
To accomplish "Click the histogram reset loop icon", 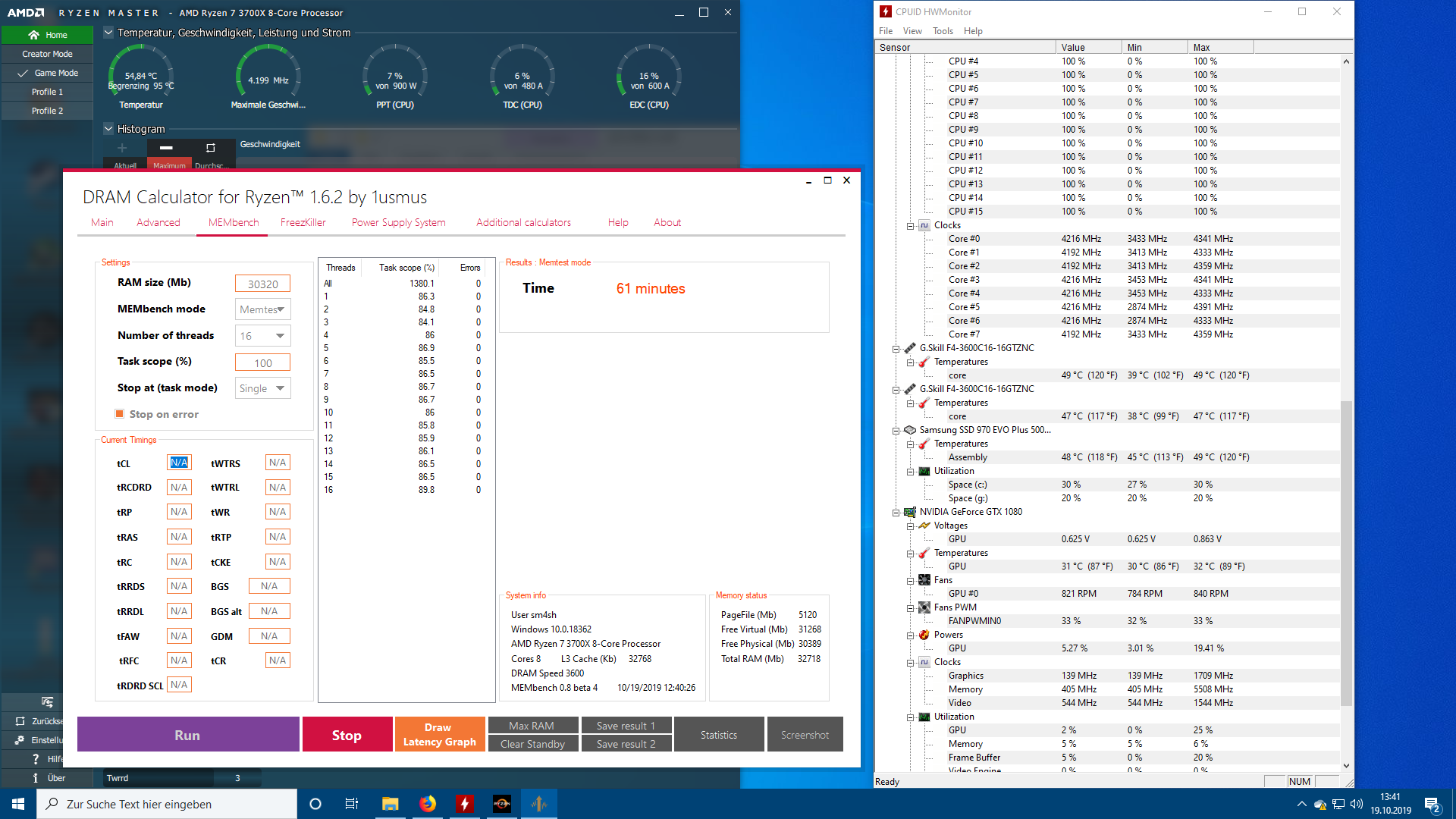I will pos(211,148).
